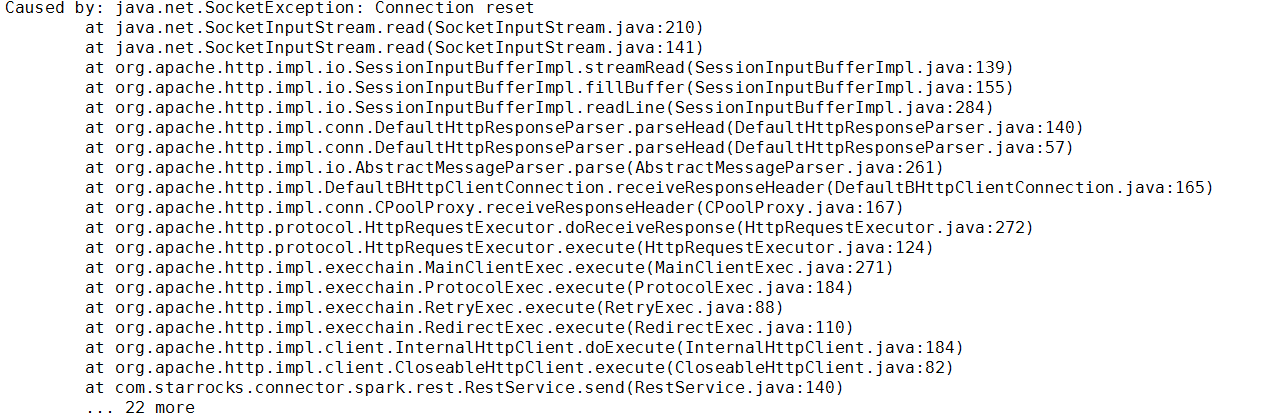Click the DefaultBHttpClientConnection.receiveResponseHeader line
1263x414 pixels.
point(649,187)
